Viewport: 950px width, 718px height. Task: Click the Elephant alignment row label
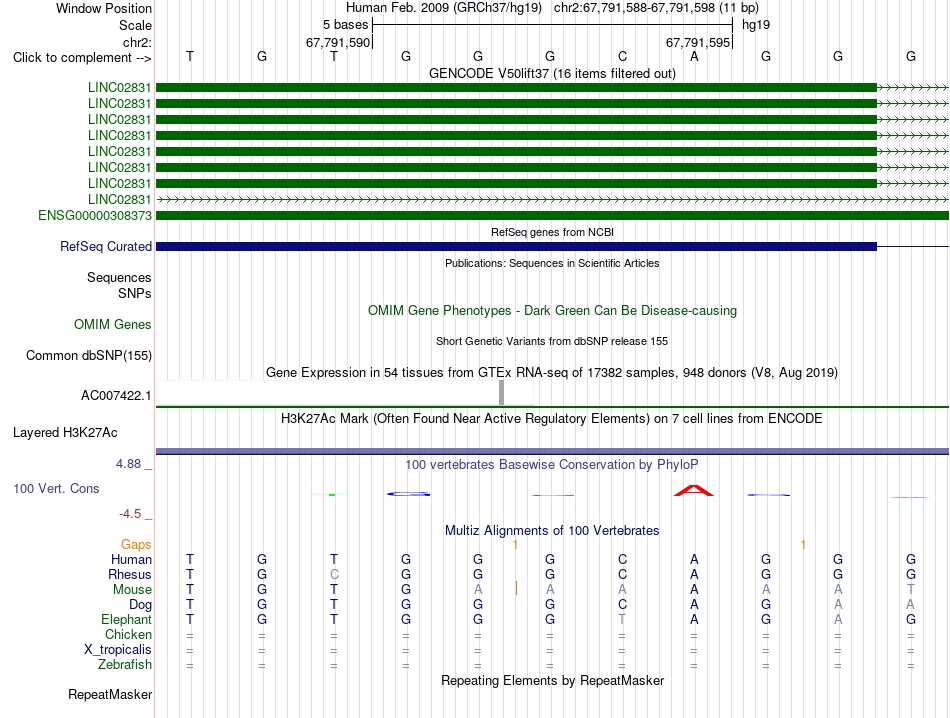(126, 619)
